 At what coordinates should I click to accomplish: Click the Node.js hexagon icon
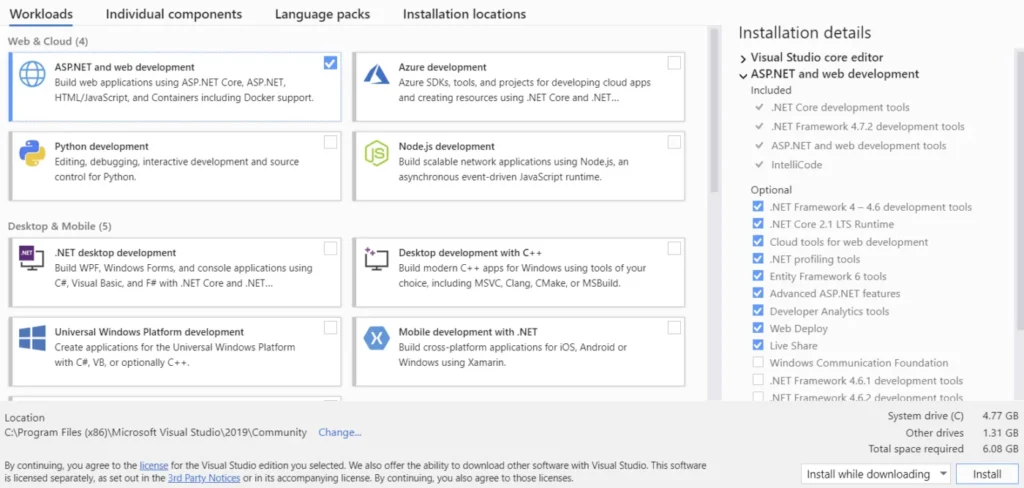click(x=376, y=154)
